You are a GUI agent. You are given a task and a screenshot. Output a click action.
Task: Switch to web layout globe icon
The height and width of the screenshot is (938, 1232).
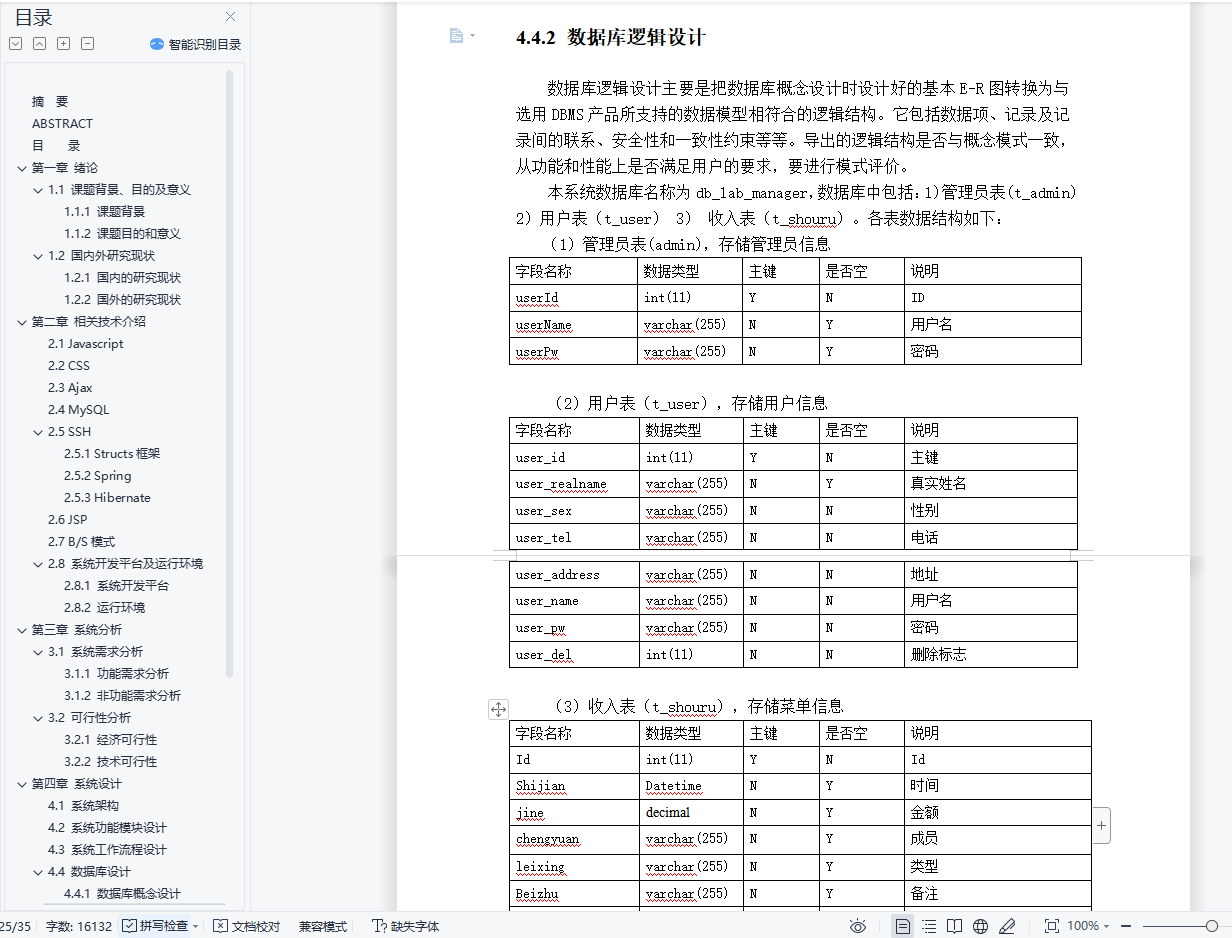[x=981, y=926]
